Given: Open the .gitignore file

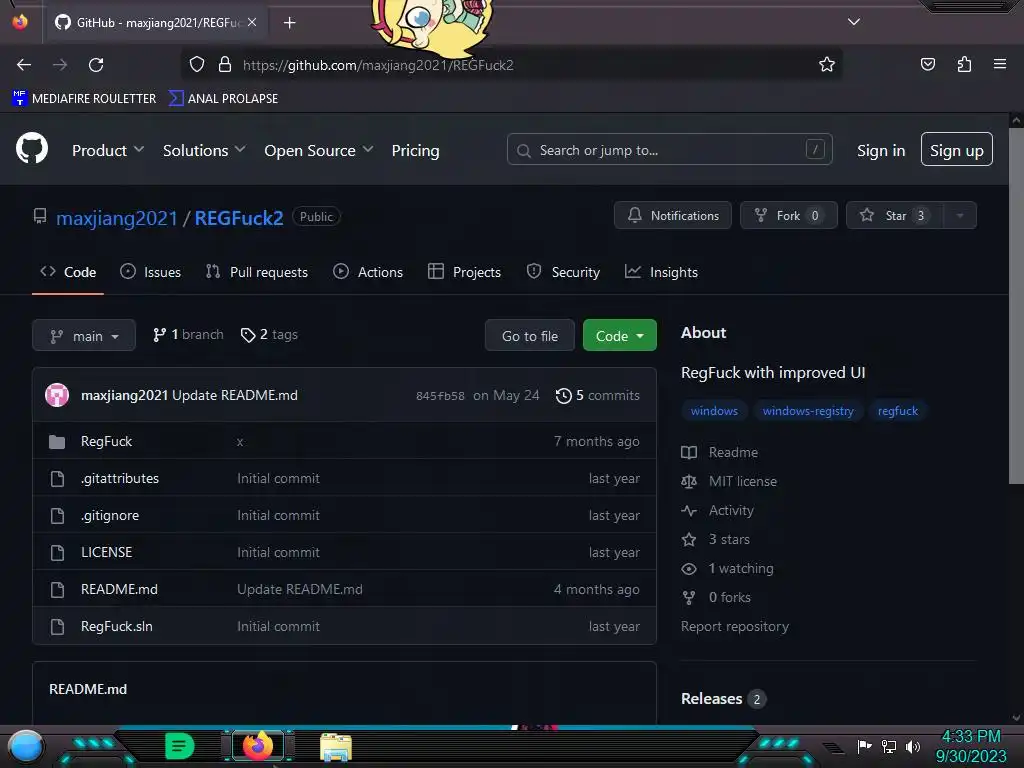Looking at the screenshot, I should click(110, 515).
